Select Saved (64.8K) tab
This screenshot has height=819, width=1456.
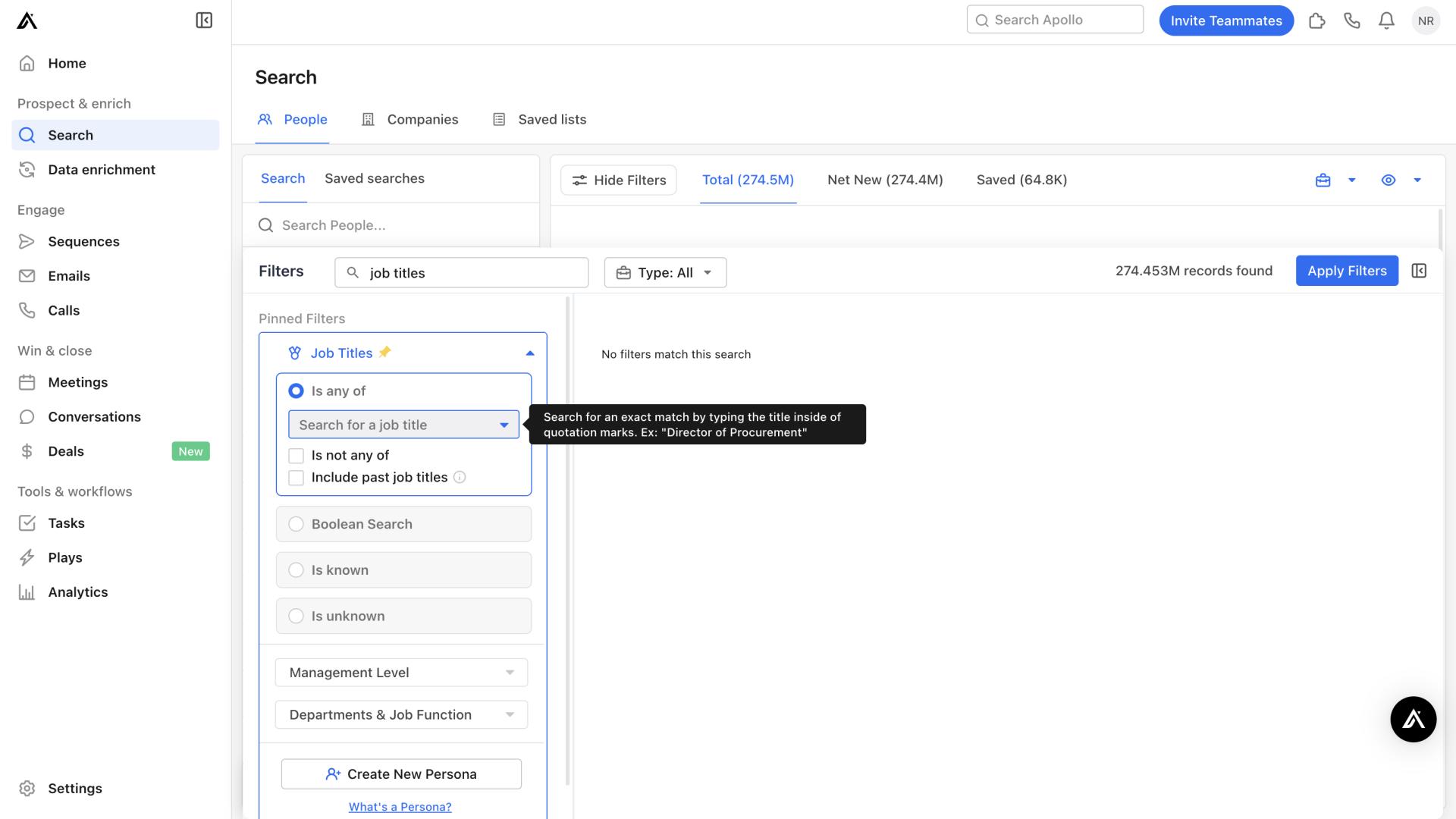[1021, 180]
